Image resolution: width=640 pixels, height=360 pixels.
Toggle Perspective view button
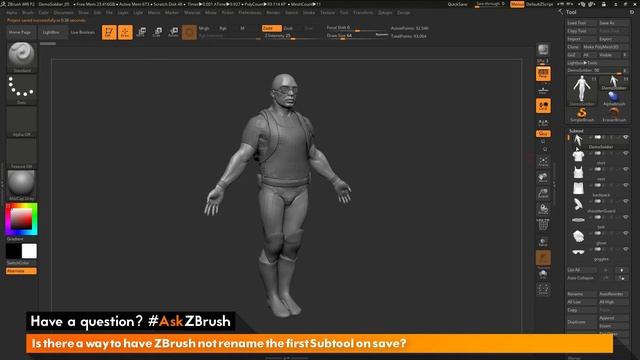[543, 74]
